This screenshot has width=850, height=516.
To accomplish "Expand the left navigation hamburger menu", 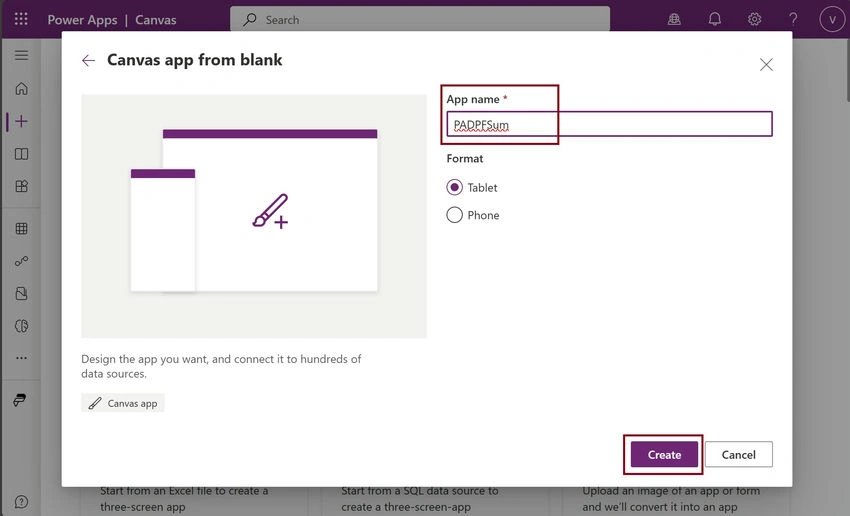I will pyautogui.click(x=21, y=55).
